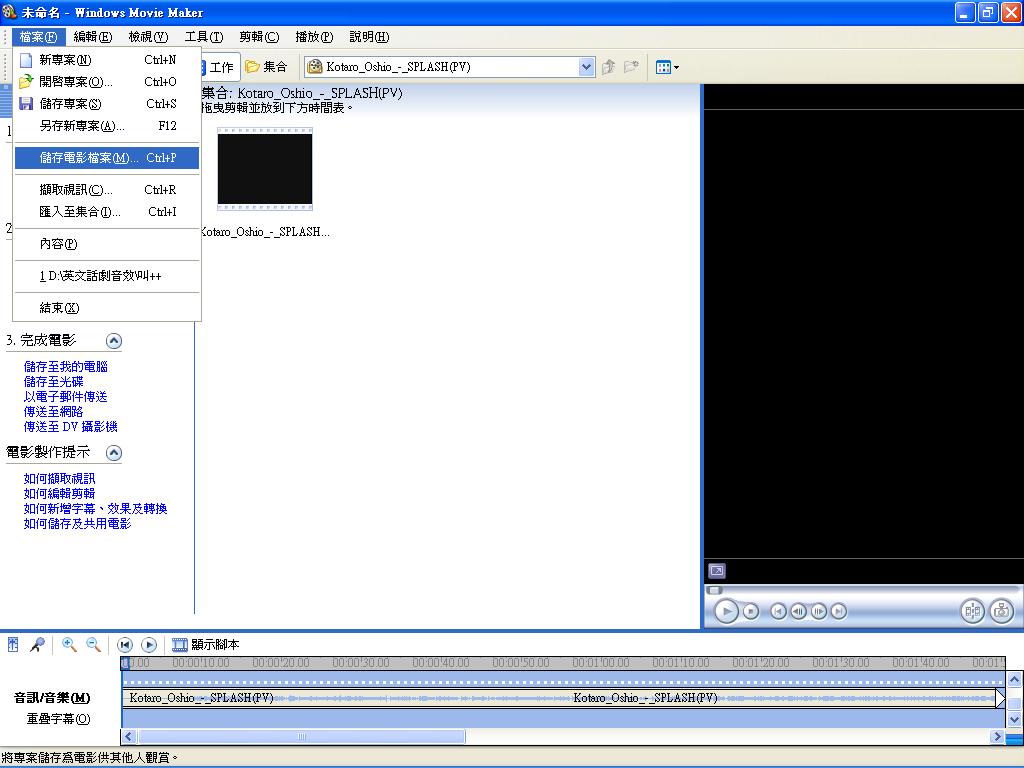Zoom in on the timeline
Screen dimensions: 1024x768
coord(69,645)
